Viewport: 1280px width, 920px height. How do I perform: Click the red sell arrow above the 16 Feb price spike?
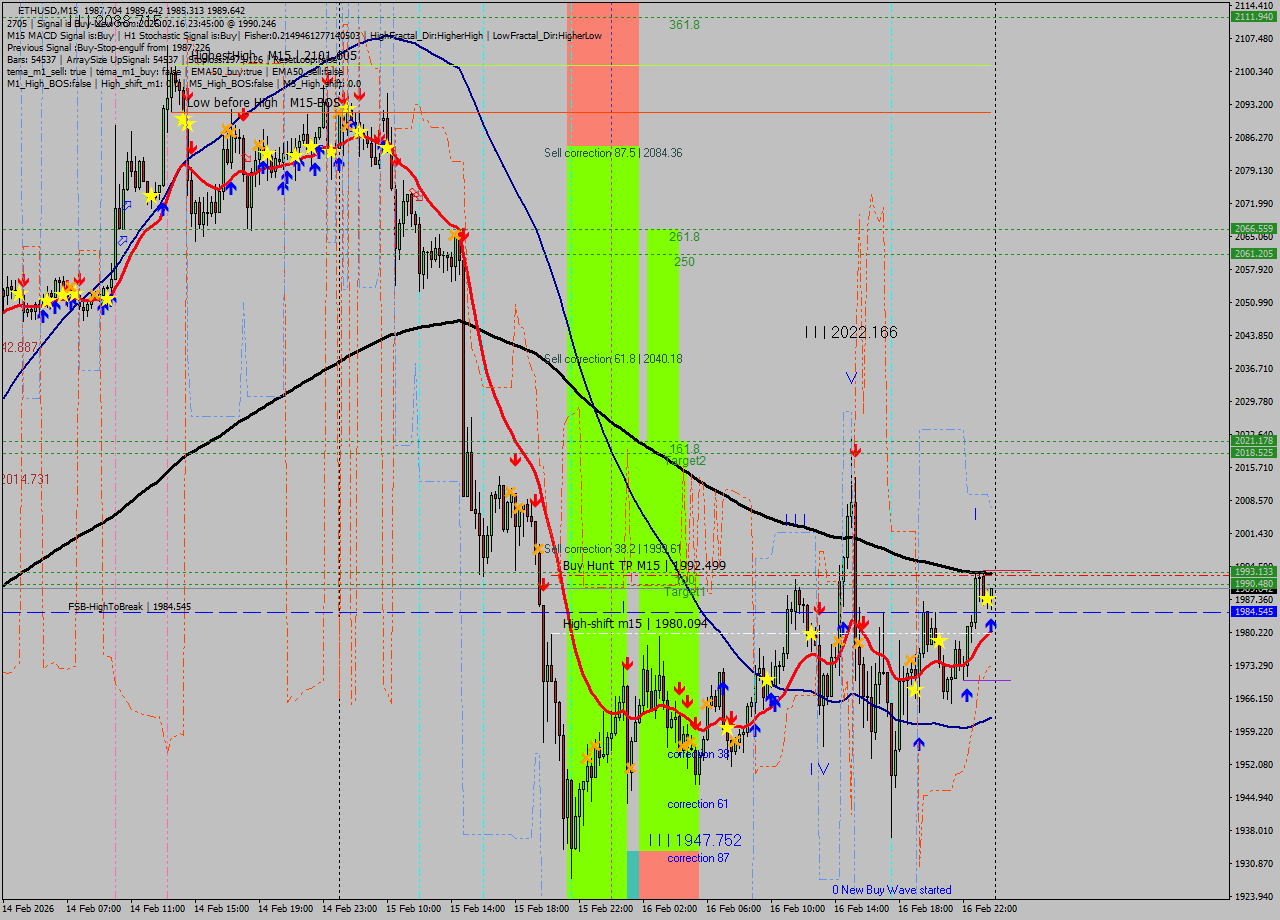(855, 450)
